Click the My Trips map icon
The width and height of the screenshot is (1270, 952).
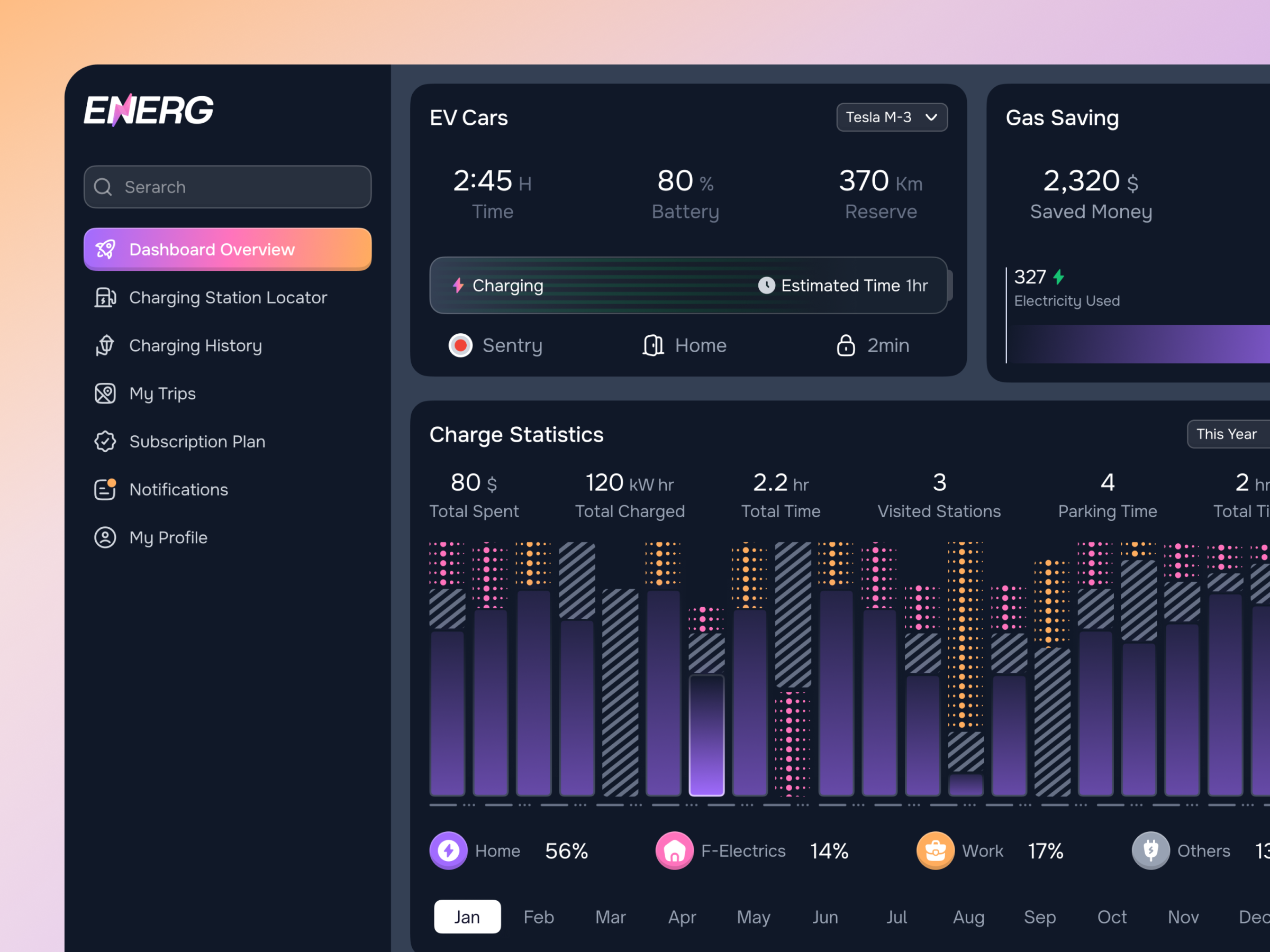106,393
